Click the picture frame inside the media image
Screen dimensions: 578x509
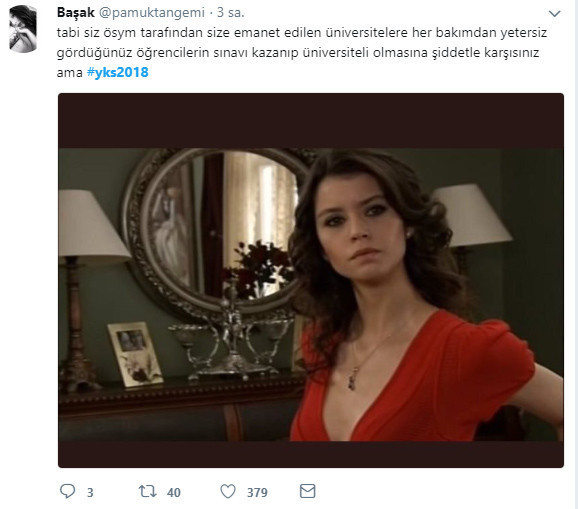click(135, 354)
